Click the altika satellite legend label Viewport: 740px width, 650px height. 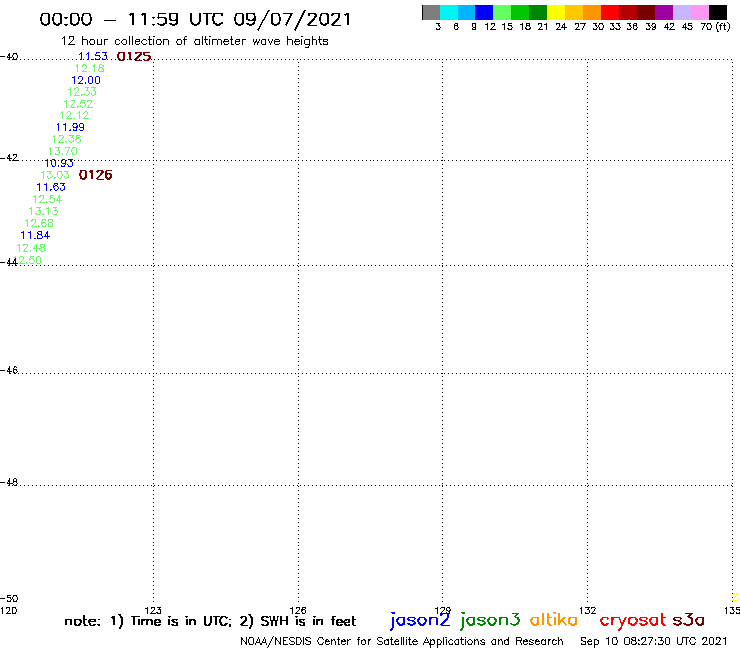pyautogui.click(x=554, y=619)
